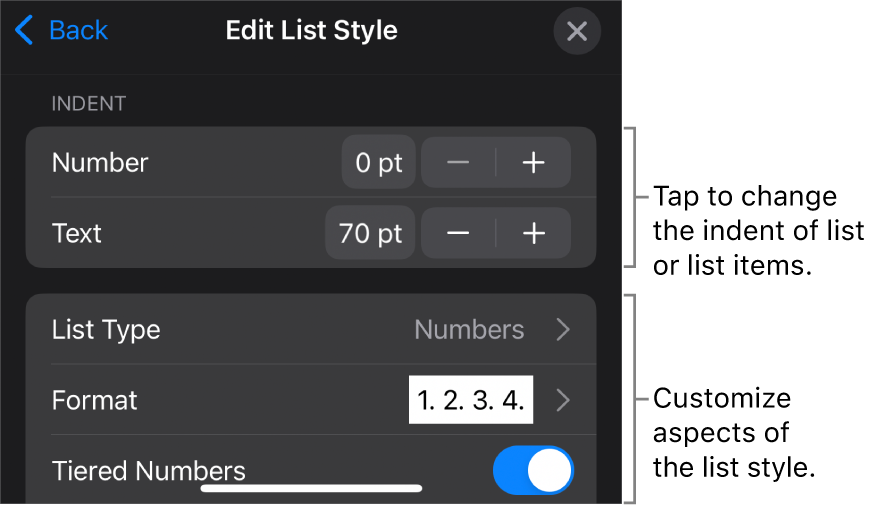Decrease the Number indent with minus
The image size is (872, 506).
pos(458,163)
